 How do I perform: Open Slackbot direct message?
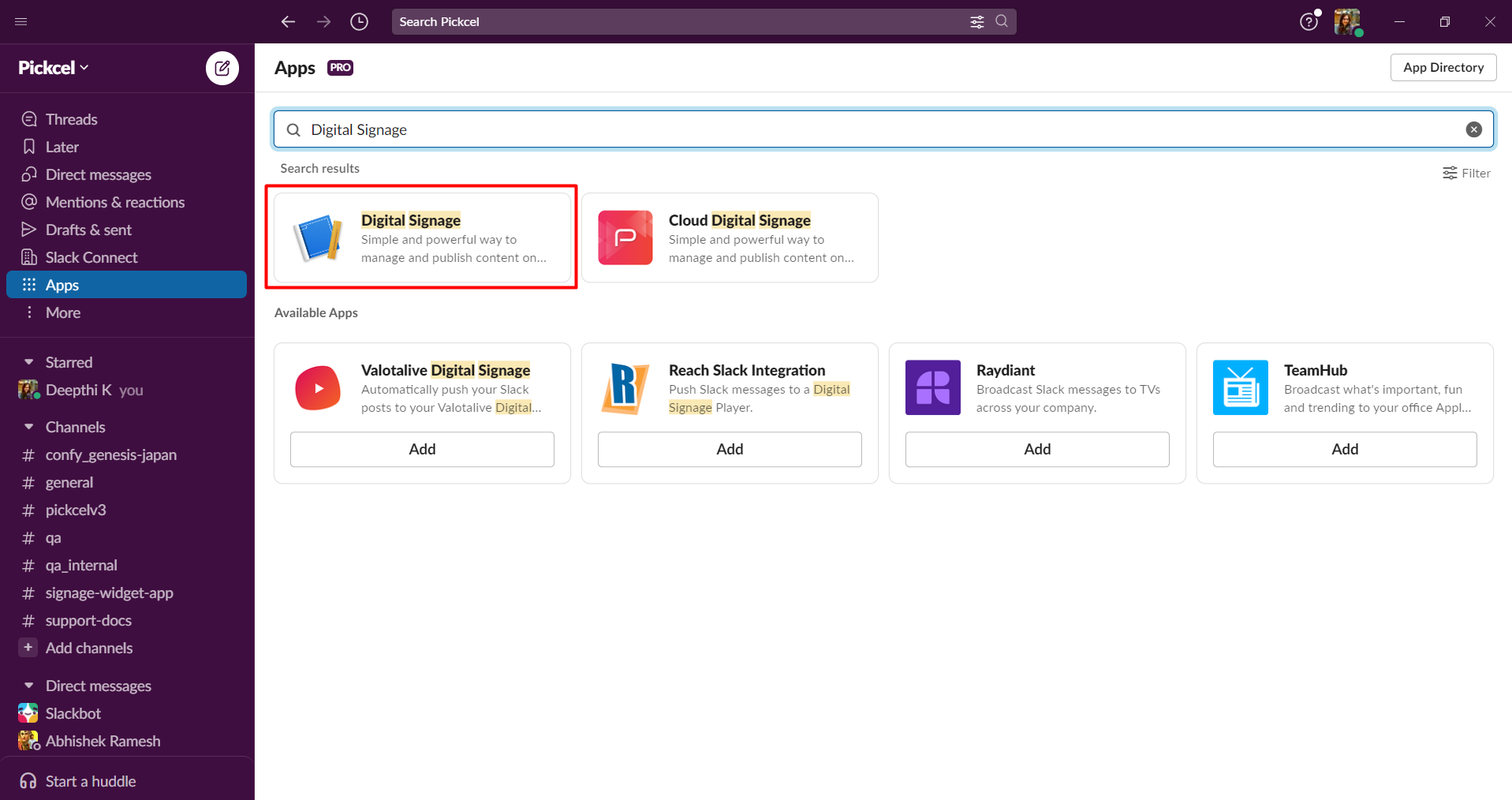point(126,713)
